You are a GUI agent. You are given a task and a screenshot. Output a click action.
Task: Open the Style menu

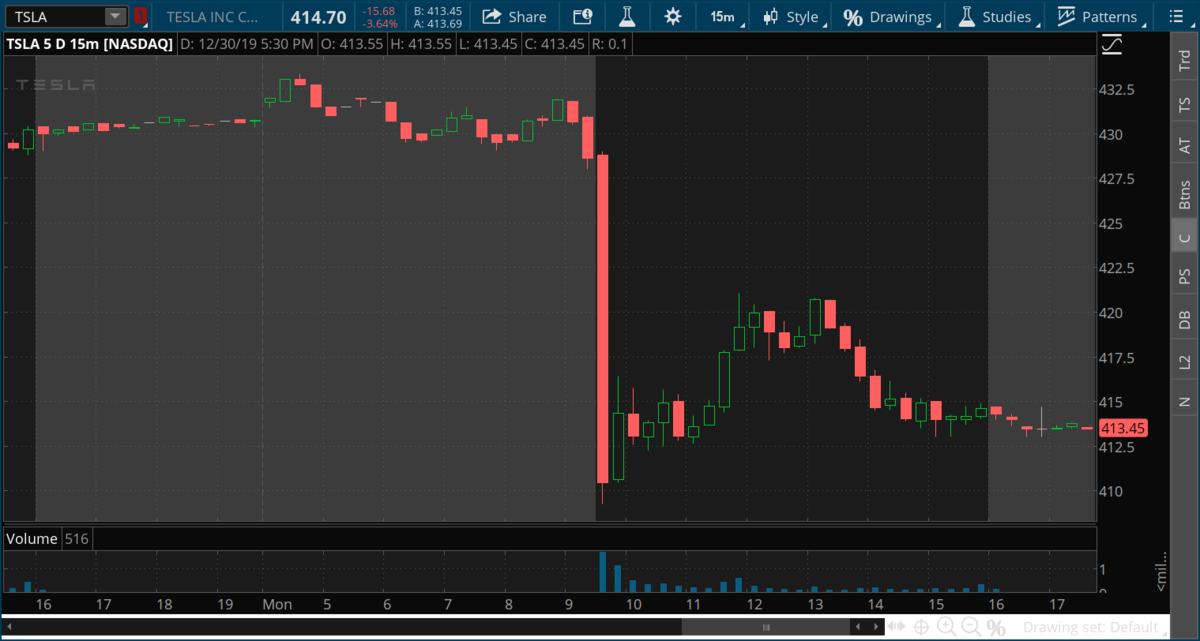(x=791, y=17)
